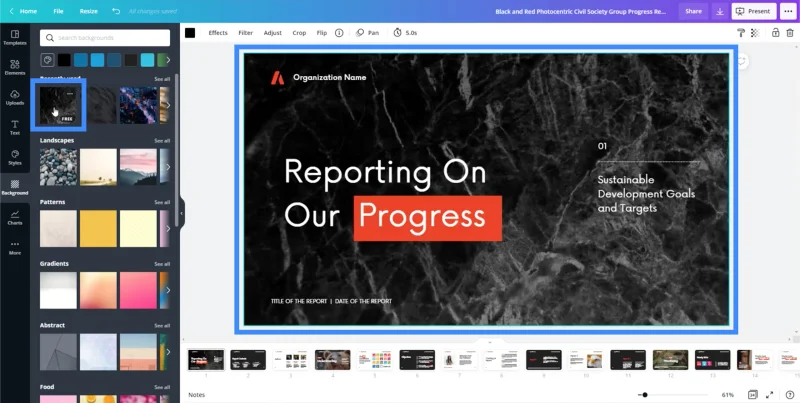Viewport: 800px width, 403px height.
Task: Click the paint roller copy style icon
Action: (x=741, y=33)
